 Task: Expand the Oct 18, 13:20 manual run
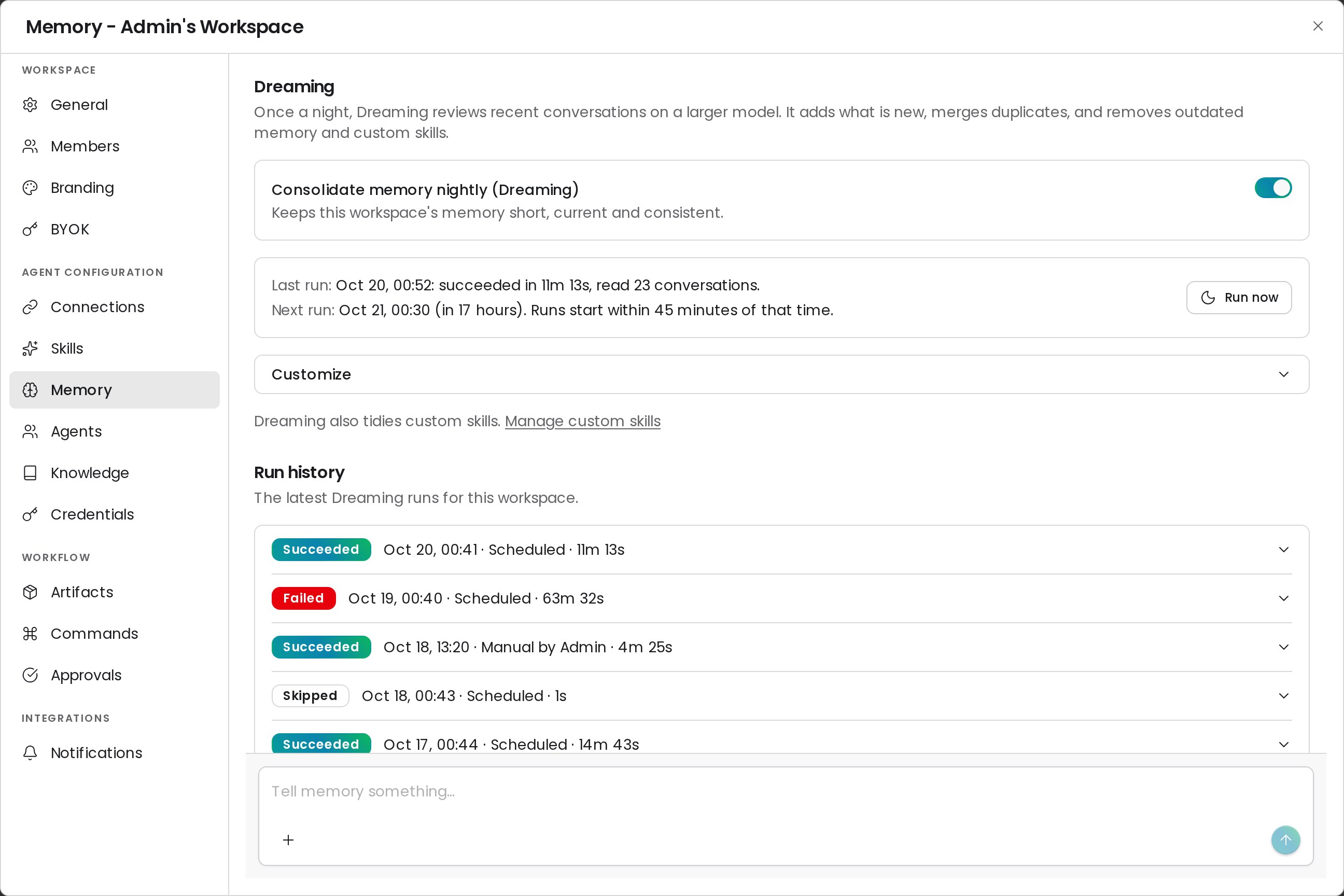pos(781,647)
